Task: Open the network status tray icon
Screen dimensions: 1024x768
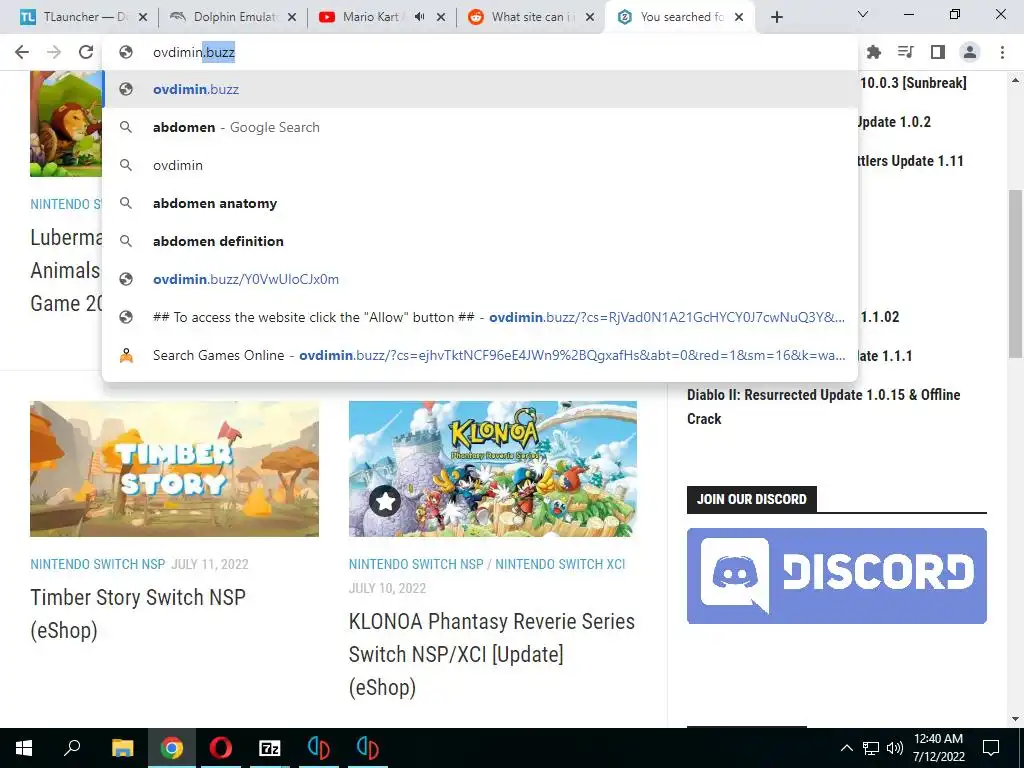Action: pos(871,748)
